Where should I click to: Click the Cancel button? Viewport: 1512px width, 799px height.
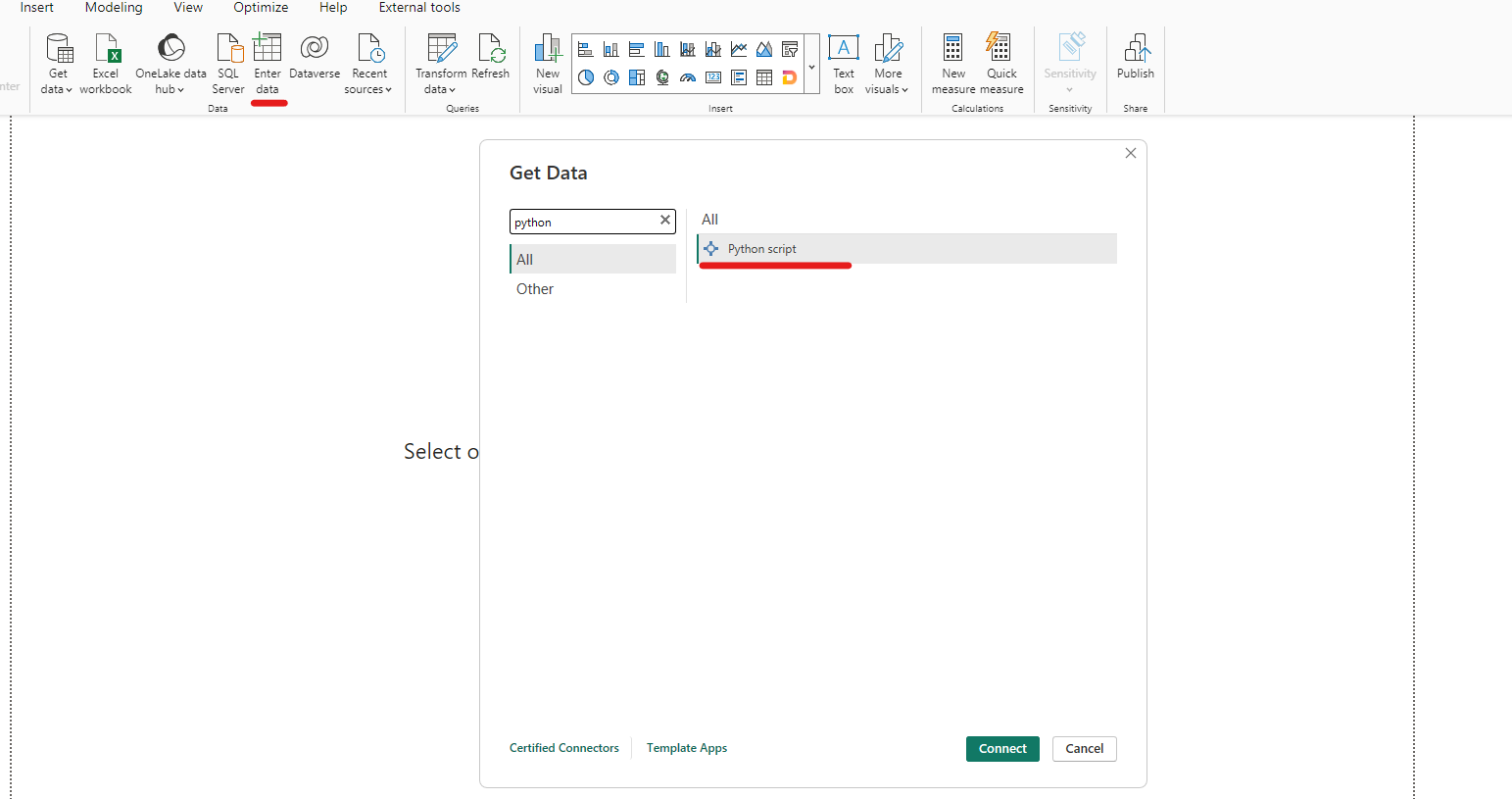tap(1085, 749)
